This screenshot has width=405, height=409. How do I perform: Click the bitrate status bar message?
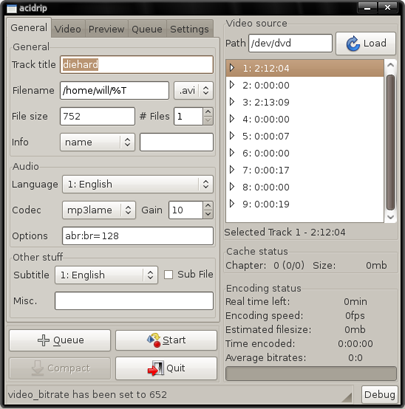(87, 395)
